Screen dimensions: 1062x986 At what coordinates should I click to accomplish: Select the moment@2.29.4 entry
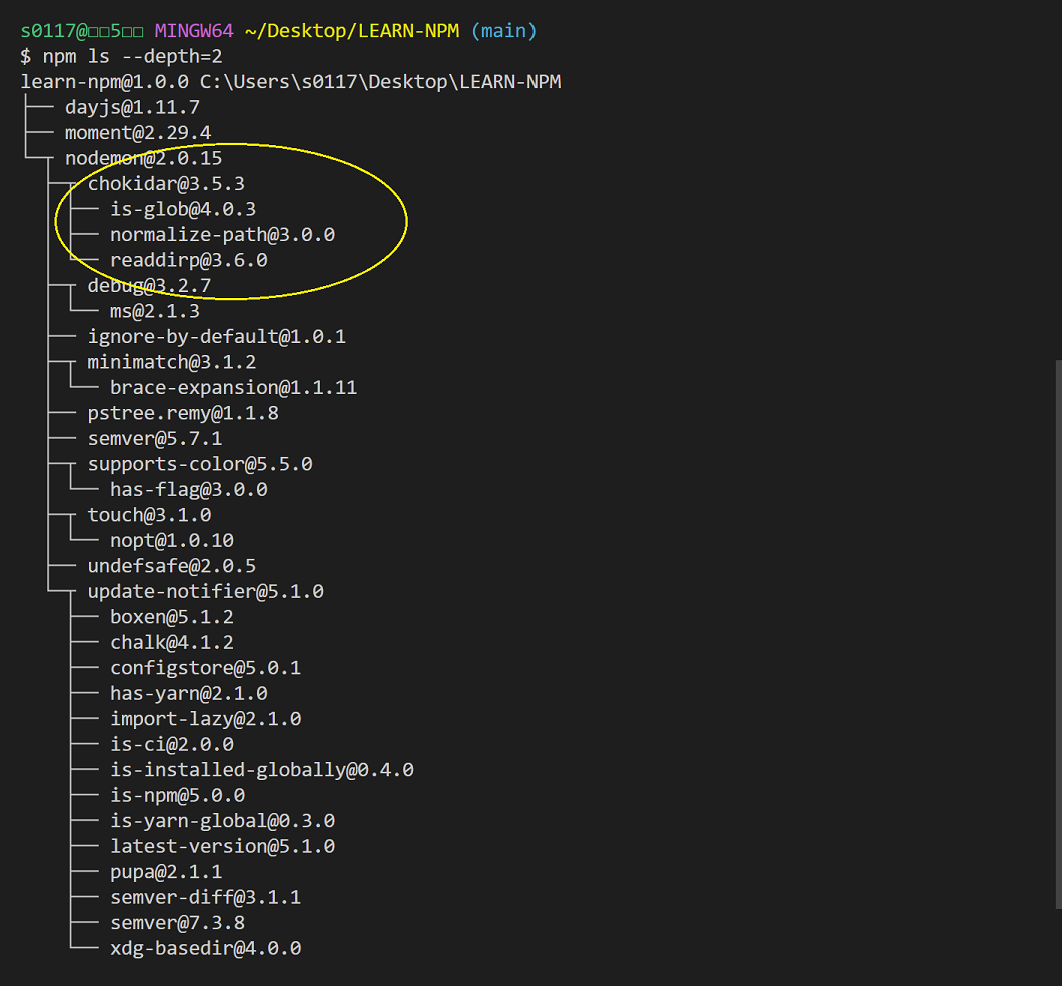138,133
